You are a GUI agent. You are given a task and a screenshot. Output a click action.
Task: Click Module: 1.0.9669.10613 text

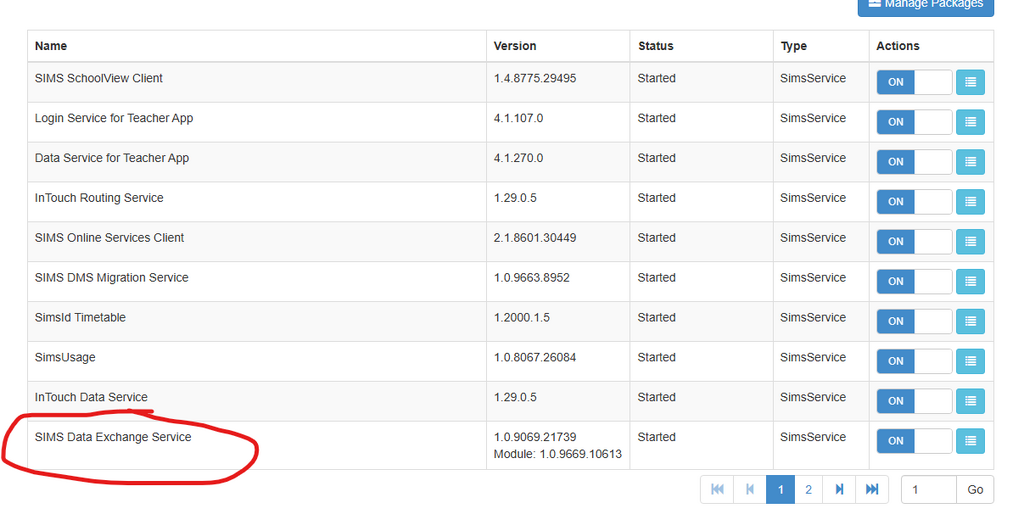(x=558, y=454)
